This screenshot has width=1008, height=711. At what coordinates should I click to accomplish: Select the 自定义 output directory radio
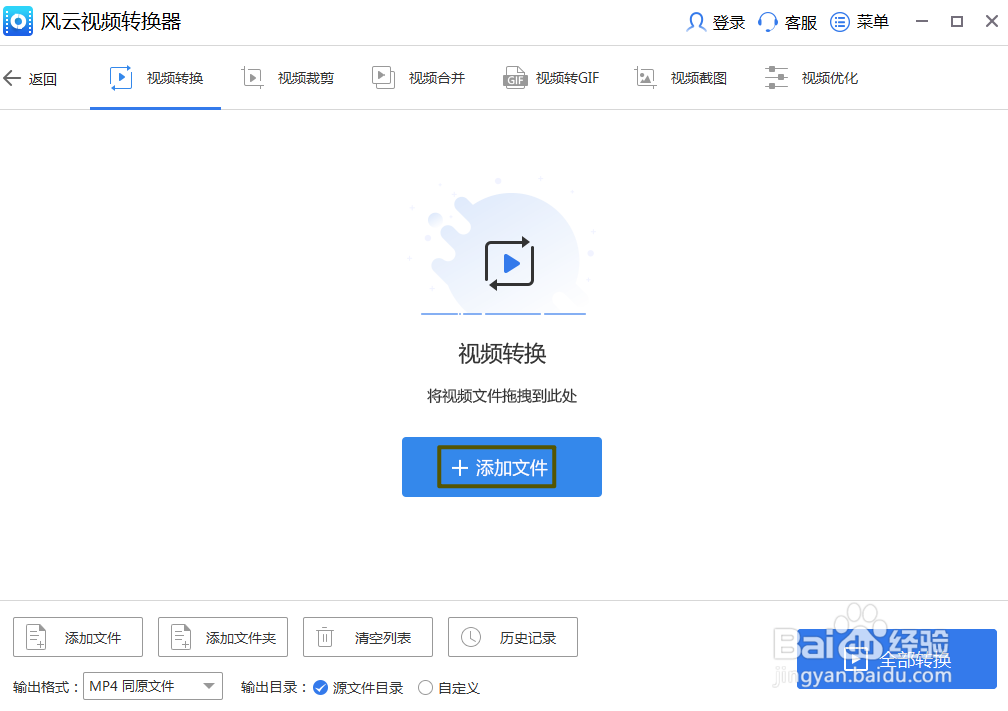point(449,688)
